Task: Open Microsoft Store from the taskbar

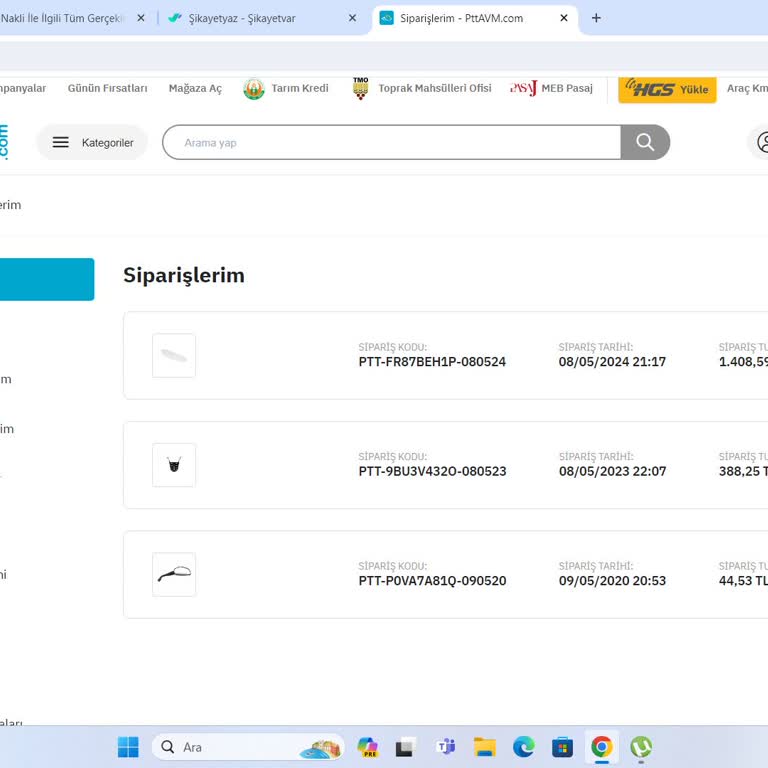Action: 562,747
